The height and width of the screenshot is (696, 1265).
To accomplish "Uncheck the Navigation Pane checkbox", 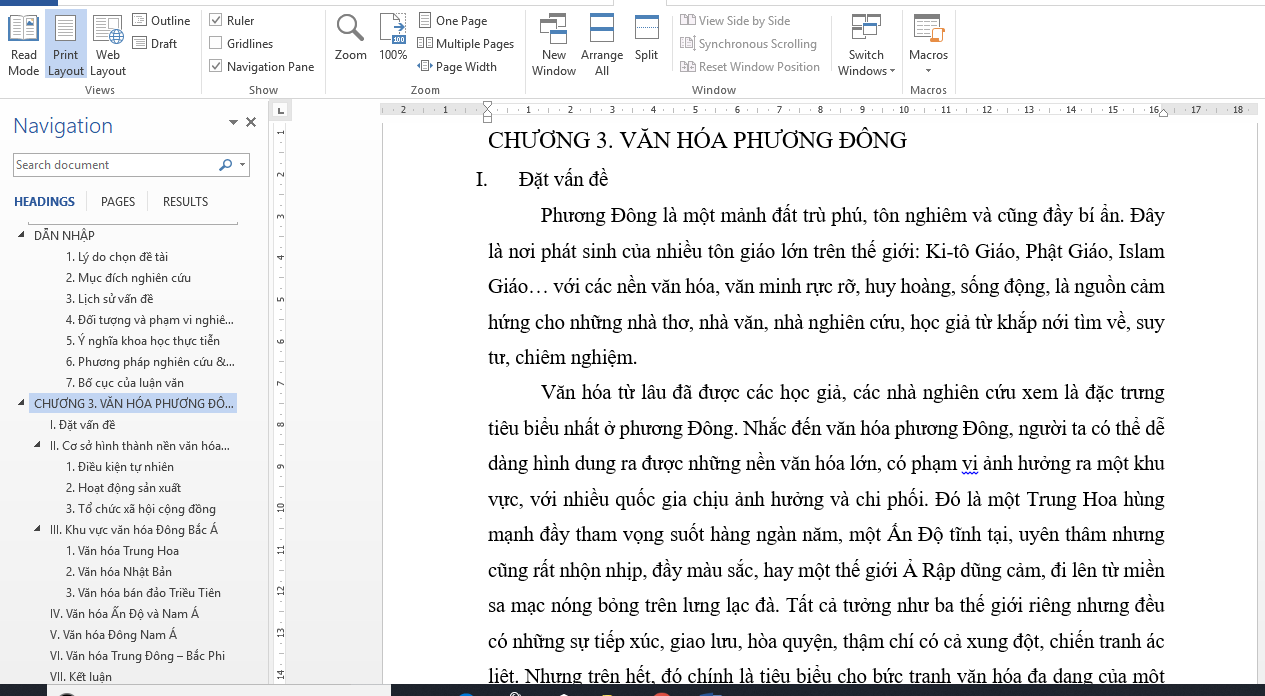I will [216, 66].
